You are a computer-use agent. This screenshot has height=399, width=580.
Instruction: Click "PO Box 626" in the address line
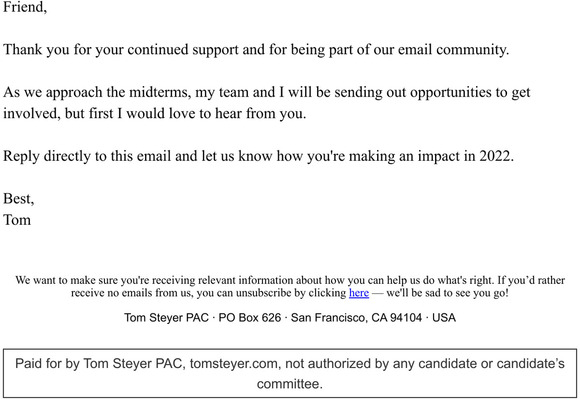(x=250, y=318)
